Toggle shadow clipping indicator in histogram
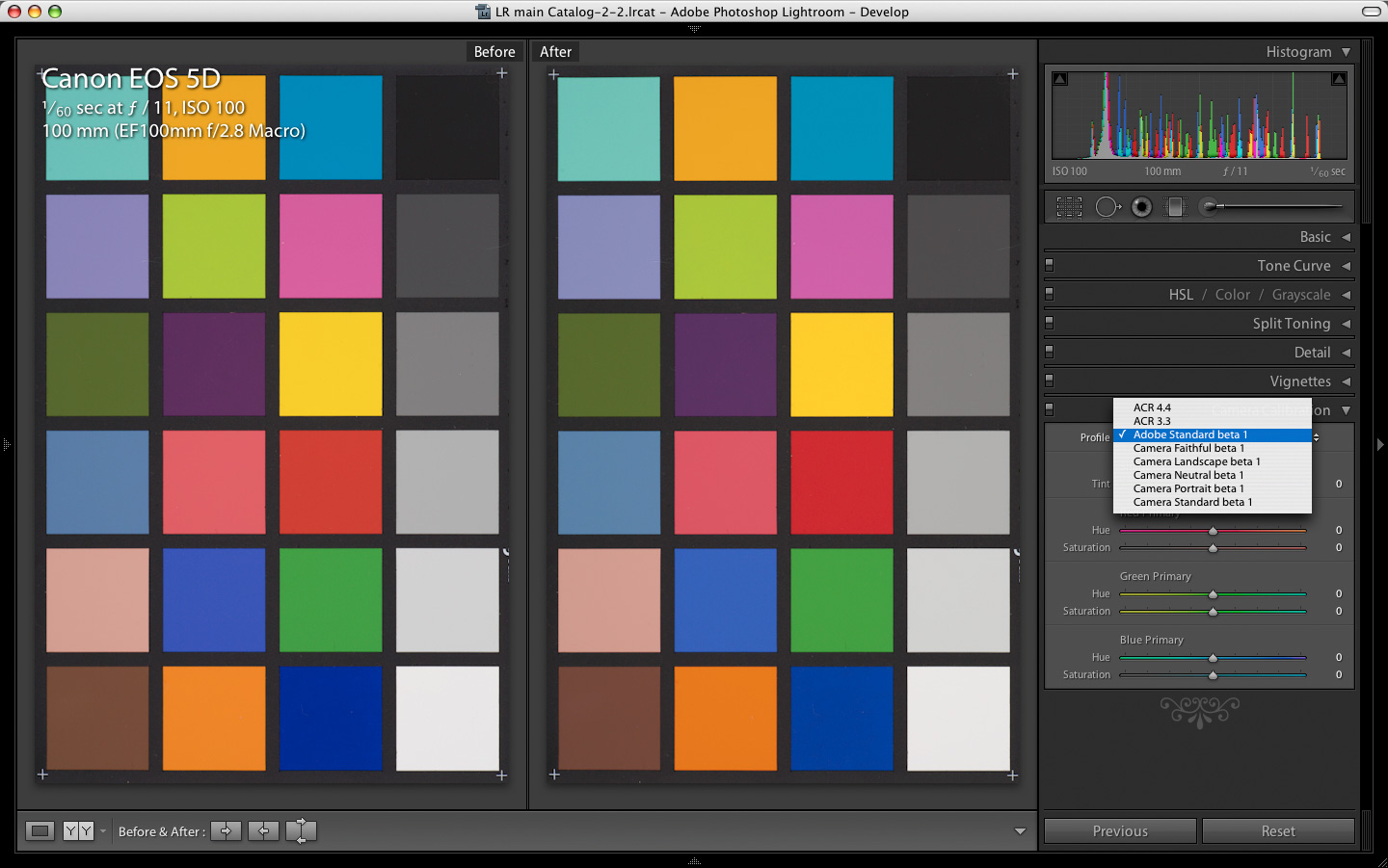Image resolution: width=1388 pixels, height=868 pixels. [x=1060, y=79]
